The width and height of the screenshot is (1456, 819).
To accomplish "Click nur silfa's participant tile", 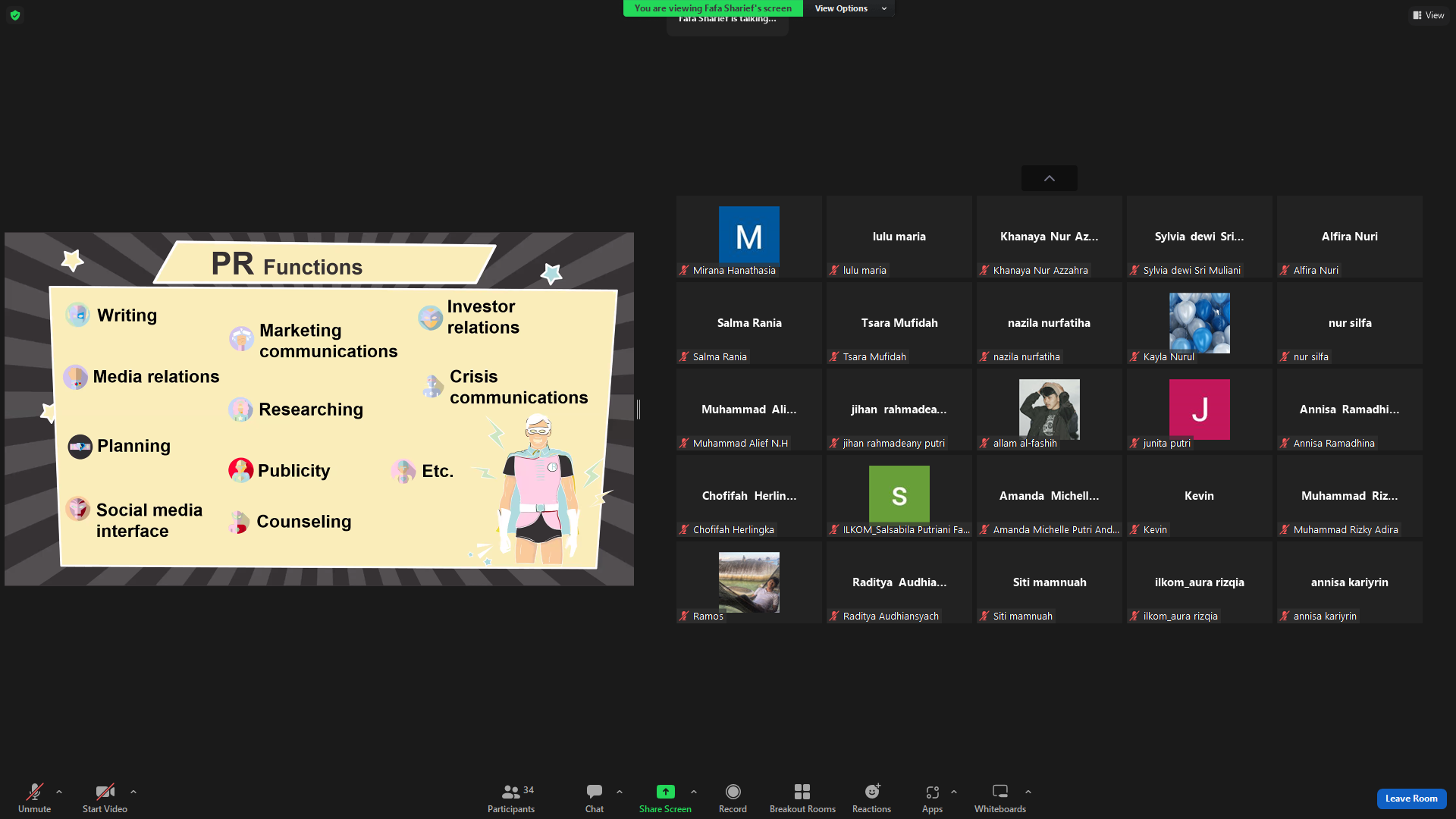I will click(x=1350, y=323).
